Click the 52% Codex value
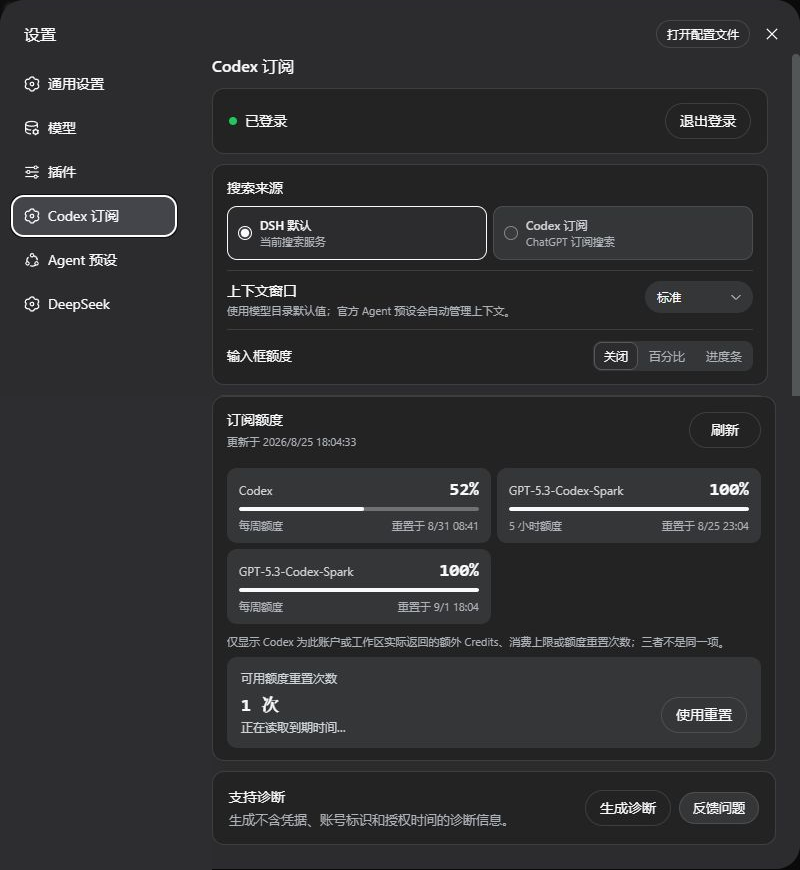 pyautogui.click(x=464, y=489)
